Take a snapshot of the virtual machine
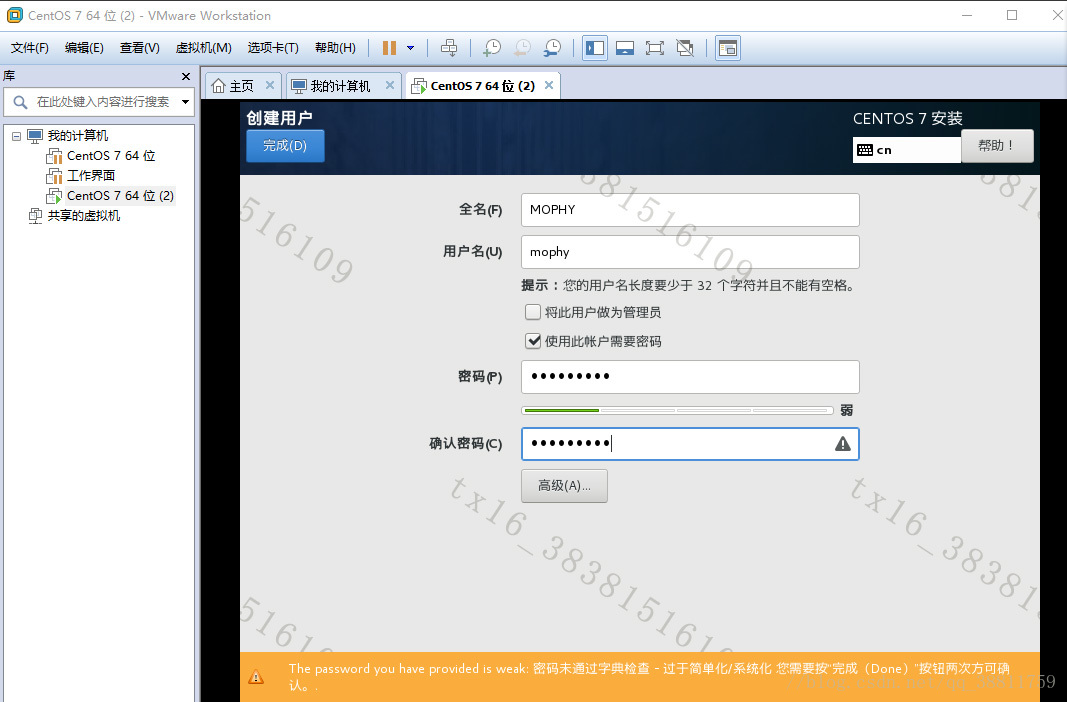1067x702 pixels. pyautogui.click(x=491, y=48)
